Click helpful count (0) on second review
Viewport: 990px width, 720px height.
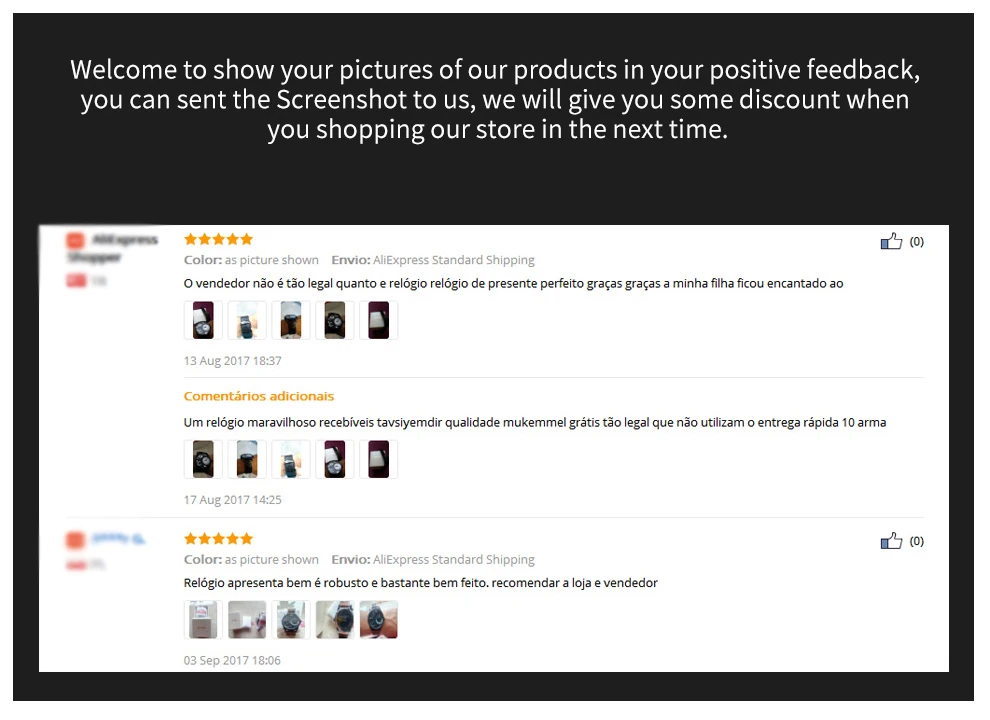(x=917, y=541)
